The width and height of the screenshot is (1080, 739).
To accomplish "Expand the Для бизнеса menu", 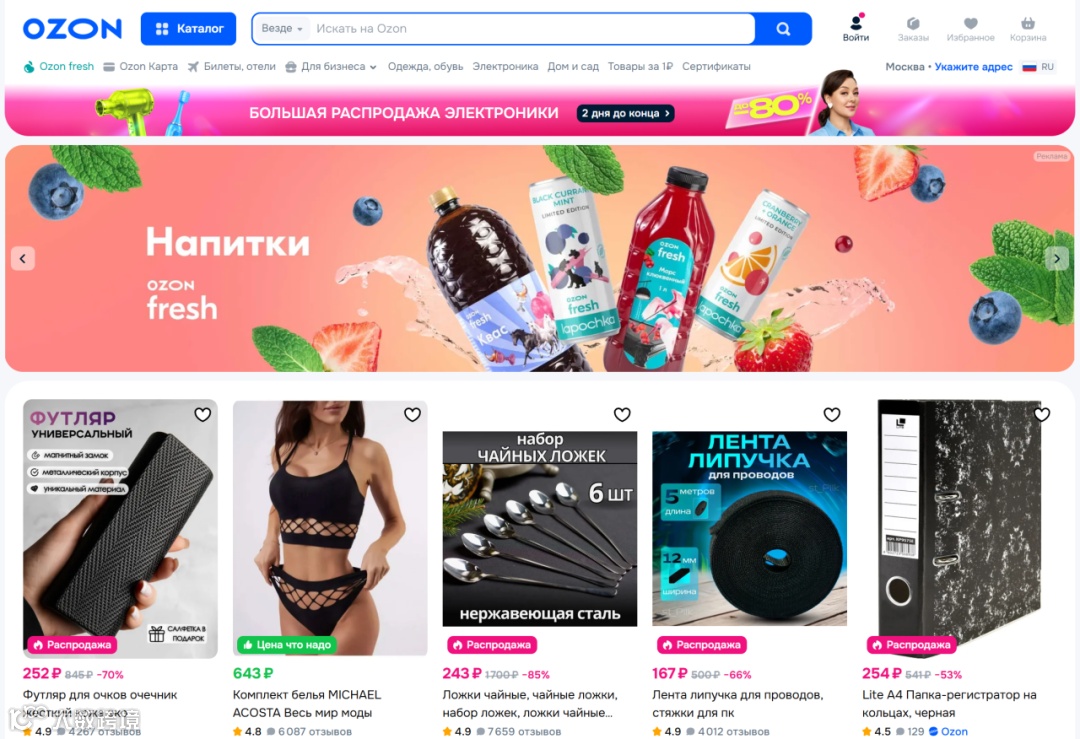I will [x=331, y=67].
